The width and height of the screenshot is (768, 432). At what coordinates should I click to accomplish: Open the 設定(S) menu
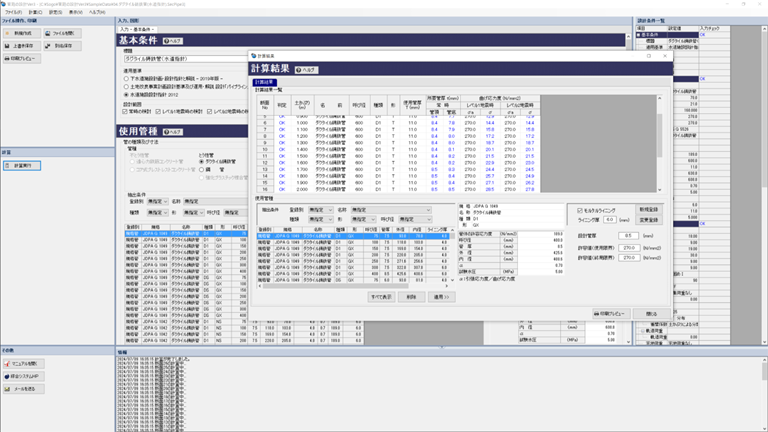tap(55, 12)
